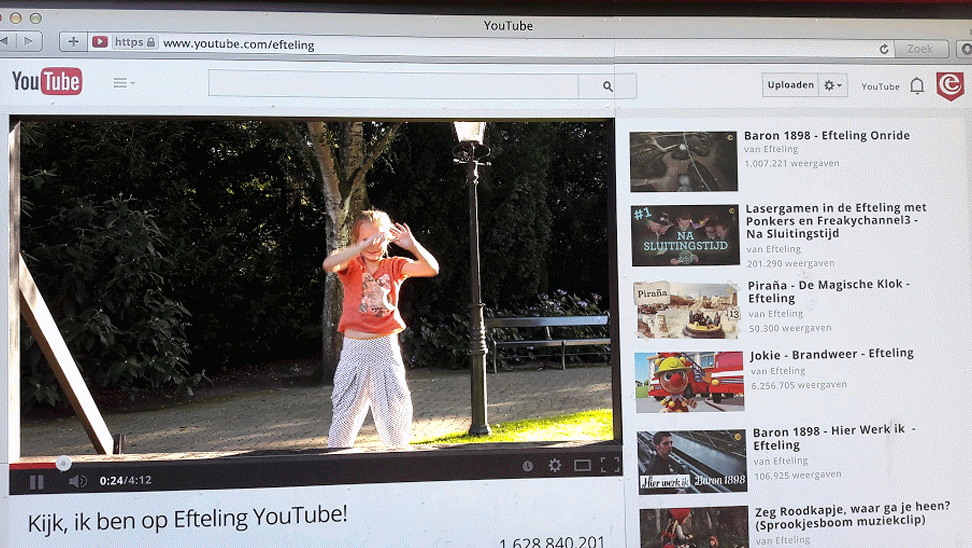The image size is (972, 548).
Task: Click 'van Efteling' under Baron 1898 Onride
Action: [x=771, y=149]
